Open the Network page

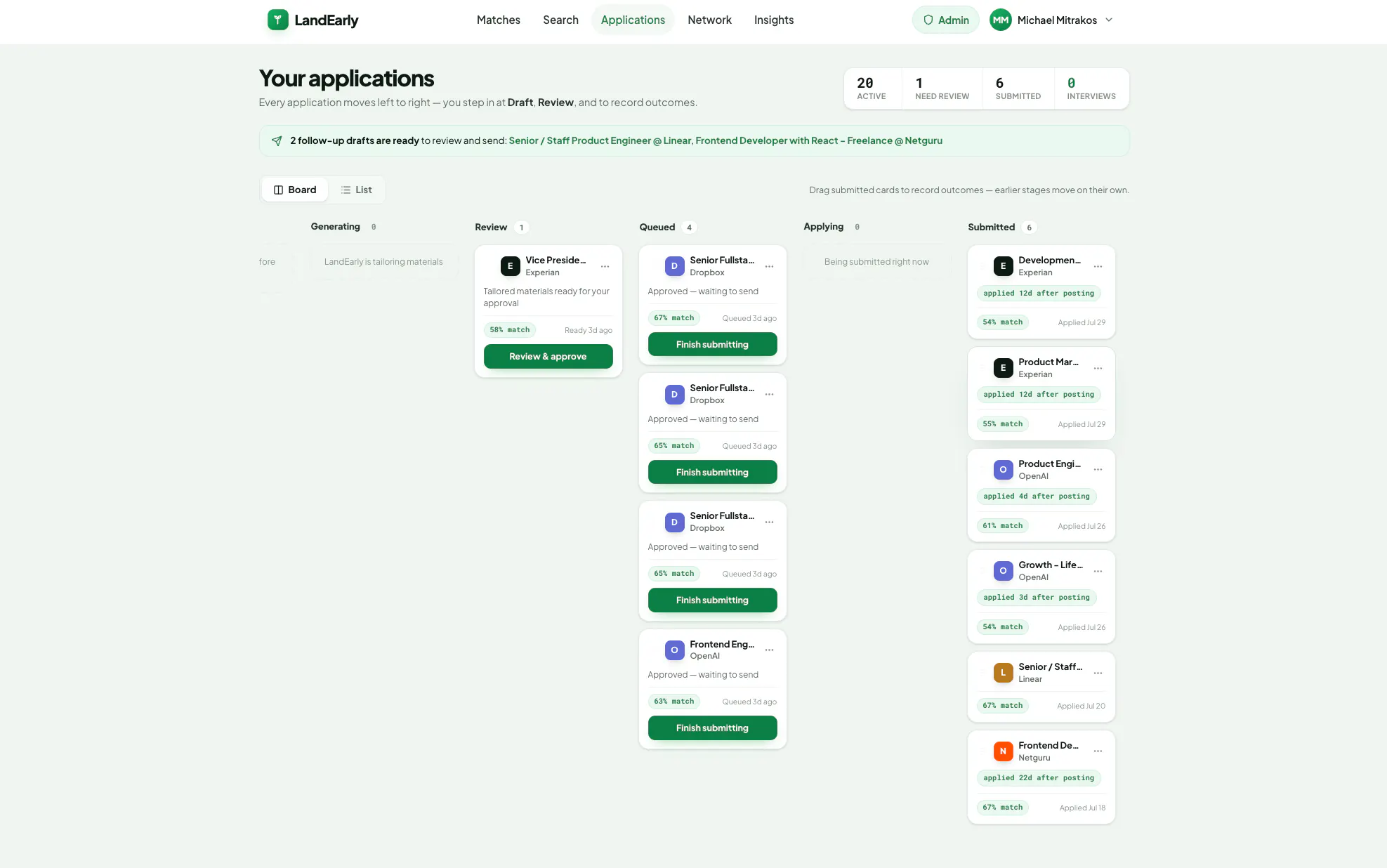click(x=709, y=20)
